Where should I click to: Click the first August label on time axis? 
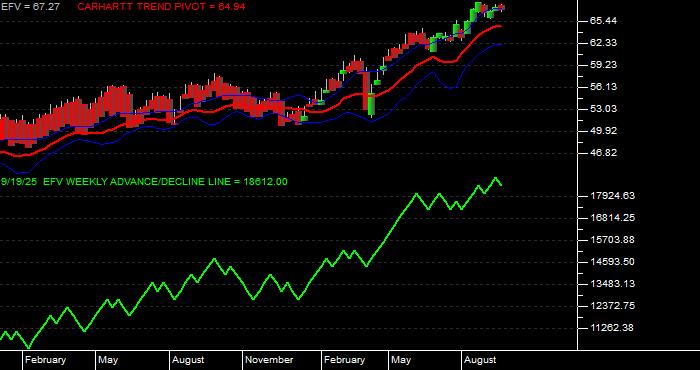[x=188, y=360]
